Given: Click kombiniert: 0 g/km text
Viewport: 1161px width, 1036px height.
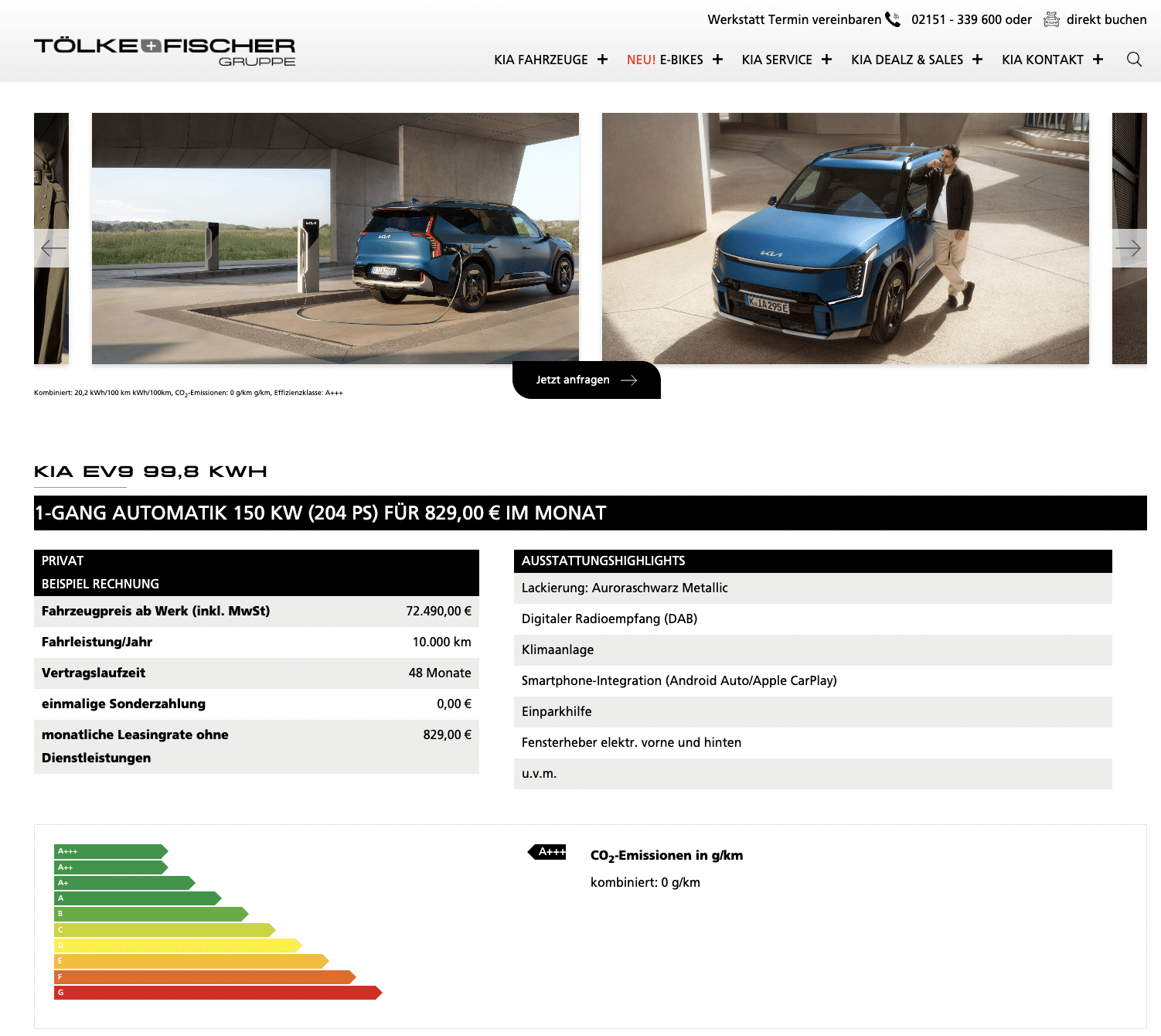Looking at the screenshot, I should (x=645, y=882).
